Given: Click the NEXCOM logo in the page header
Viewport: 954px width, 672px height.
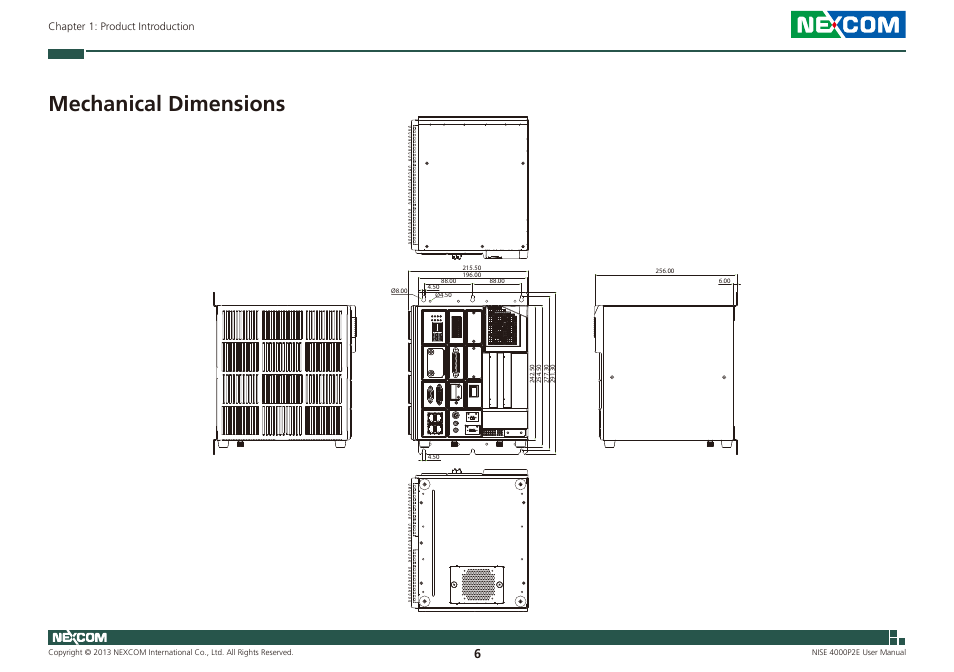Looking at the screenshot, I should [848, 24].
